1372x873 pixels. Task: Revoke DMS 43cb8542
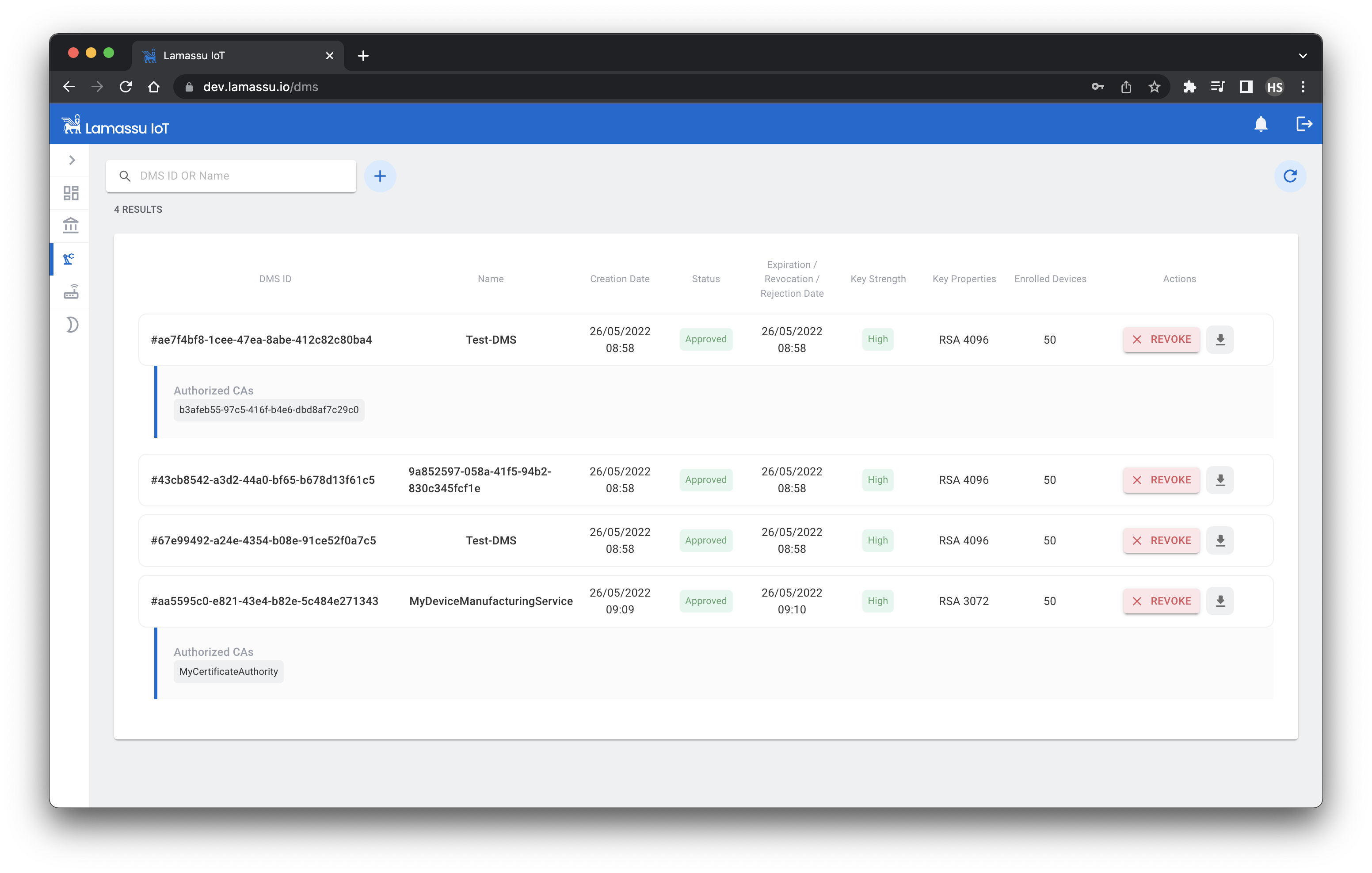pyautogui.click(x=1161, y=479)
